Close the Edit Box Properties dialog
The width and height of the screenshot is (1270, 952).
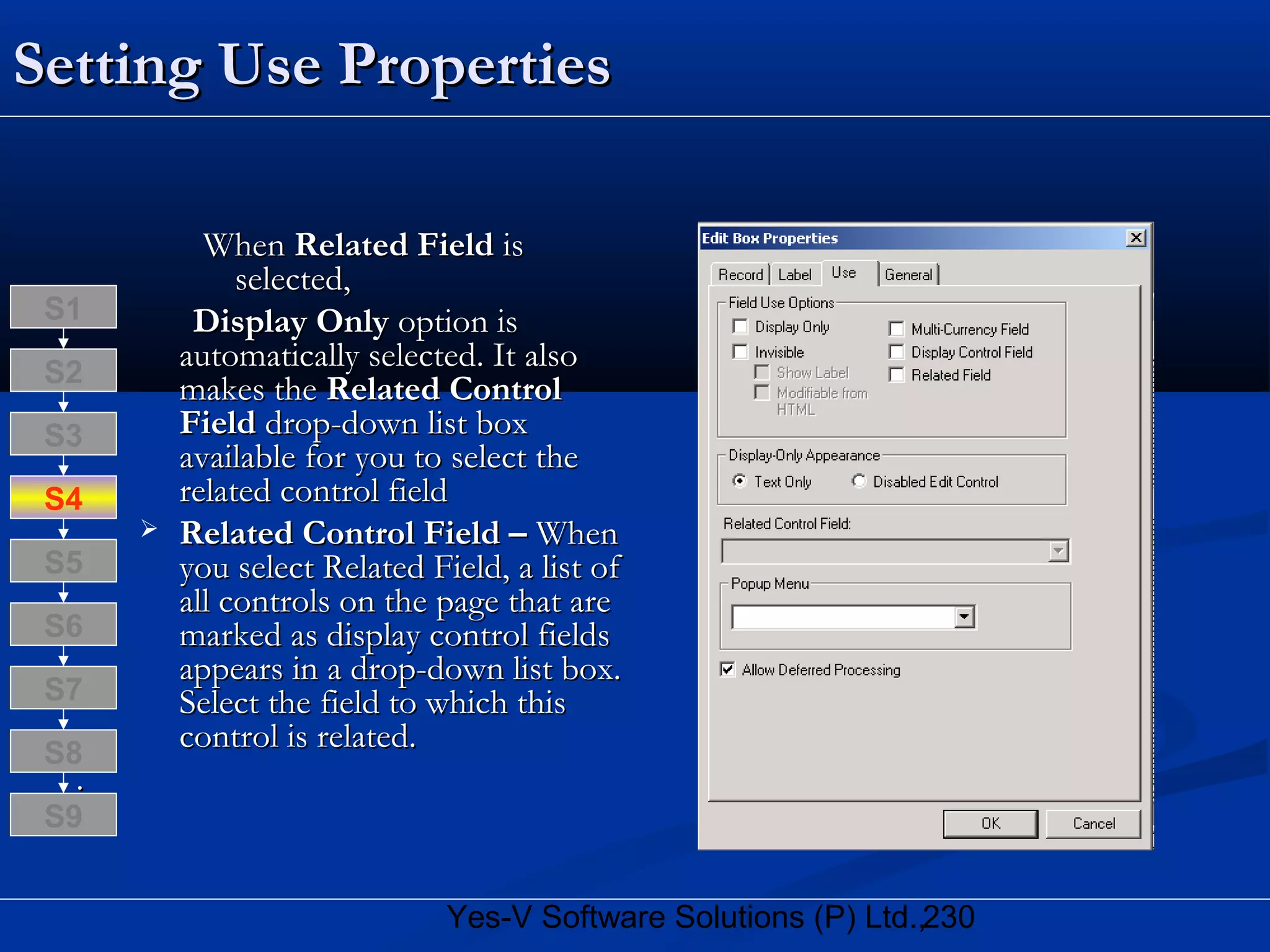1136,238
